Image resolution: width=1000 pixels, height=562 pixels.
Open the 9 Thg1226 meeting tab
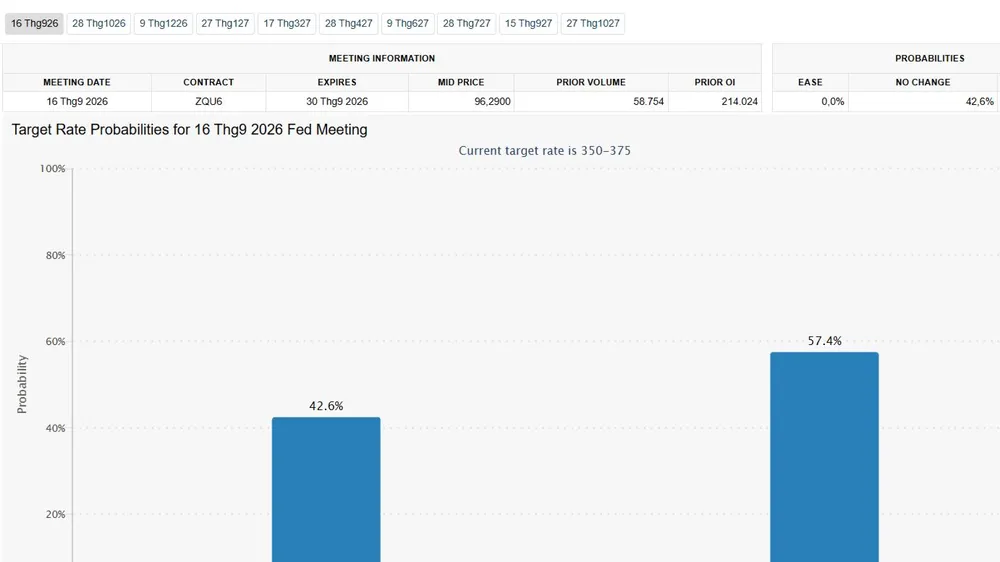point(163,24)
